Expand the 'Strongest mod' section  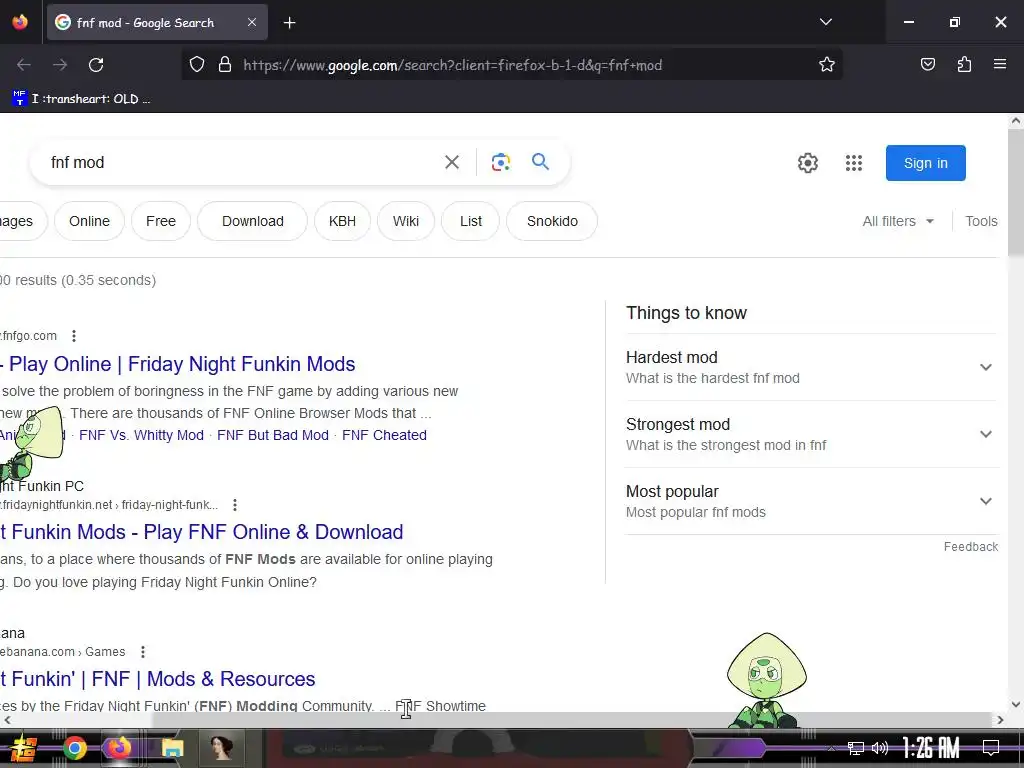pyautogui.click(x=812, y=434)
